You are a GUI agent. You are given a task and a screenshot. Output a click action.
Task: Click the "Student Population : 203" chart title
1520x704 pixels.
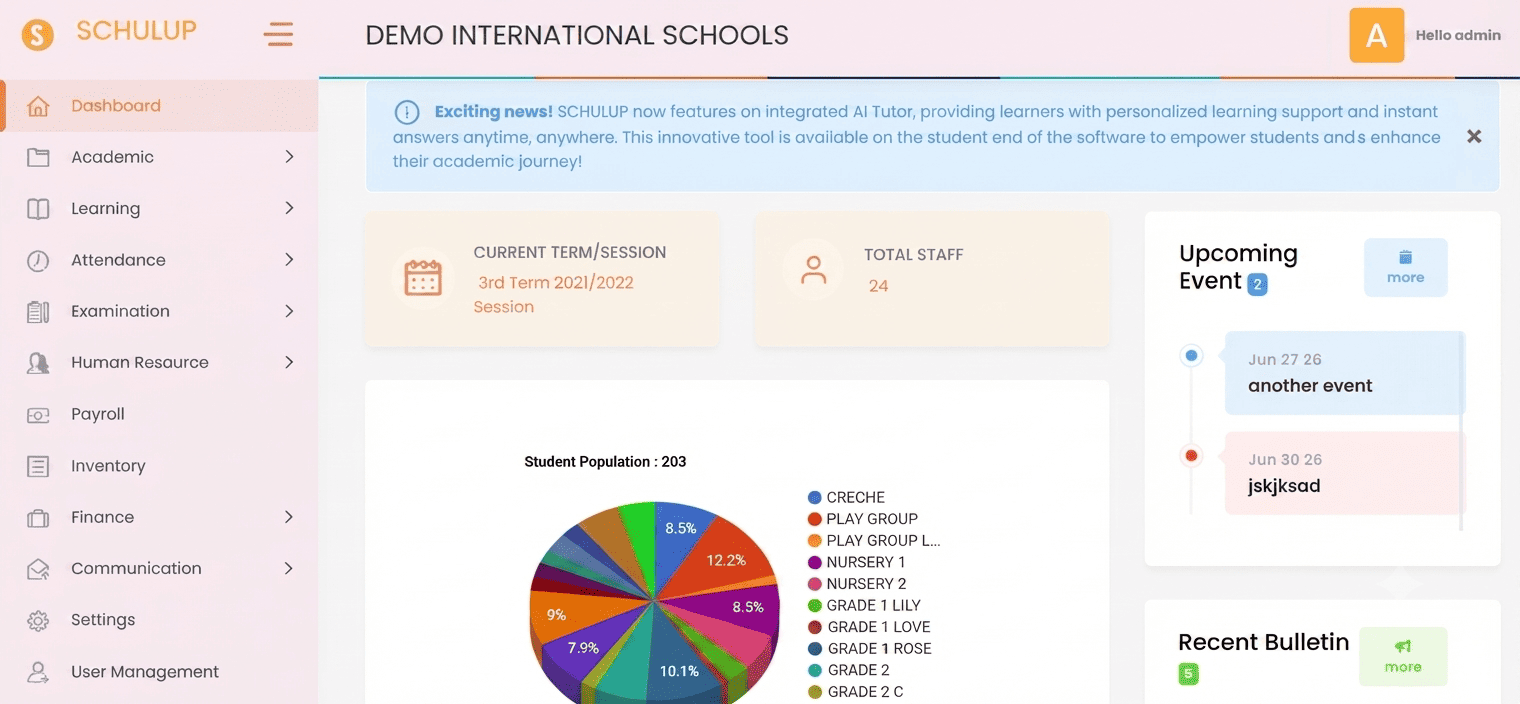[x=605, y=462]
